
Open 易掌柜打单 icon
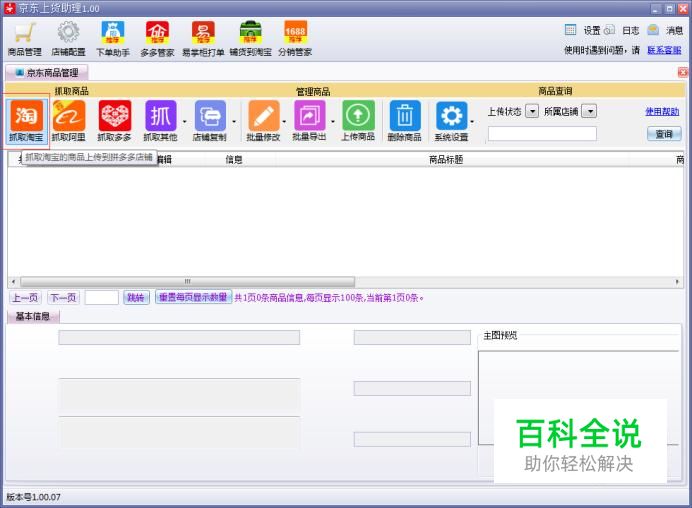(x=203, y=39)
